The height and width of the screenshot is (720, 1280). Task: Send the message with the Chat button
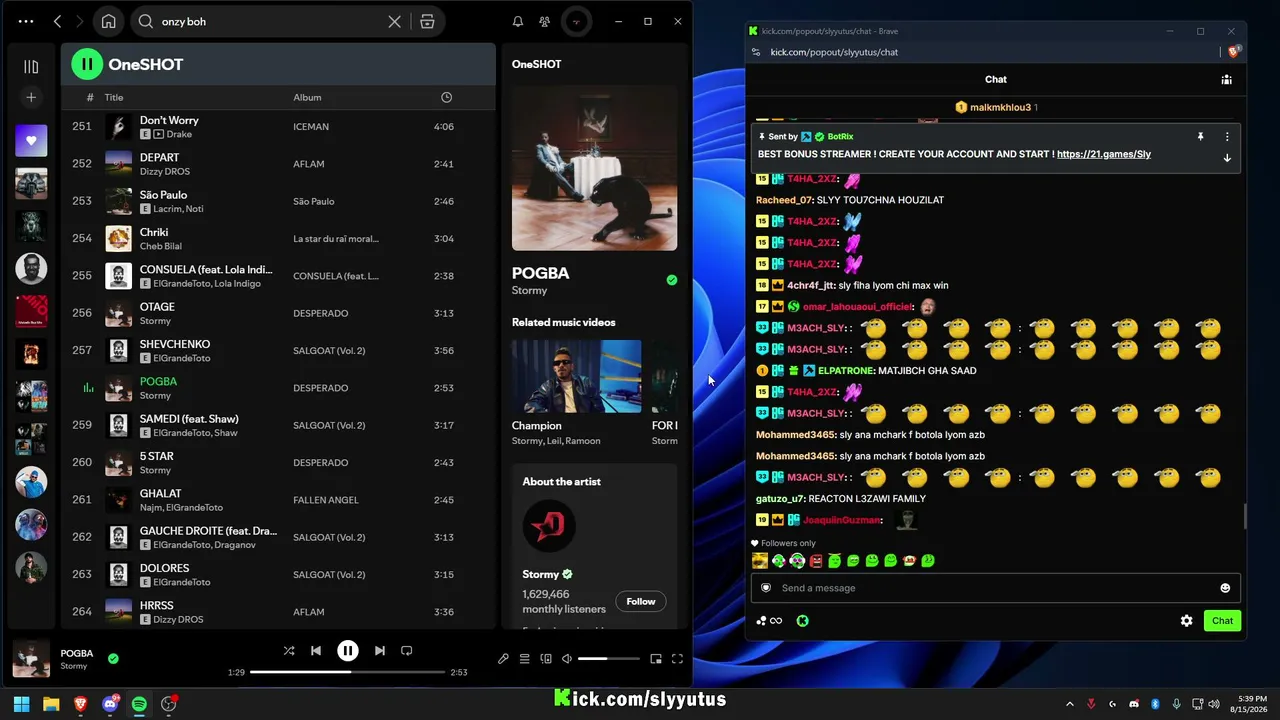coord(1222,621)
